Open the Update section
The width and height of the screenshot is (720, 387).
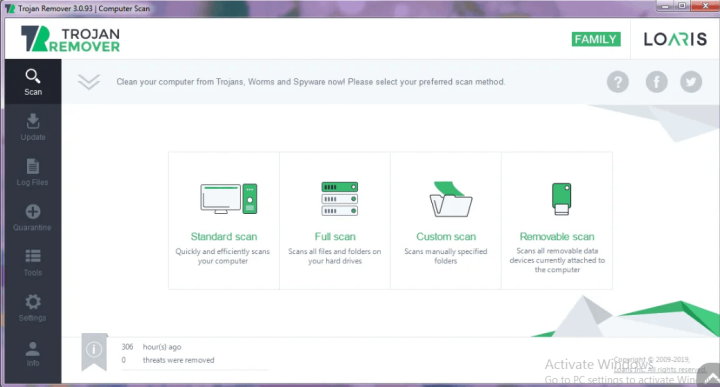tap(33, 127)
